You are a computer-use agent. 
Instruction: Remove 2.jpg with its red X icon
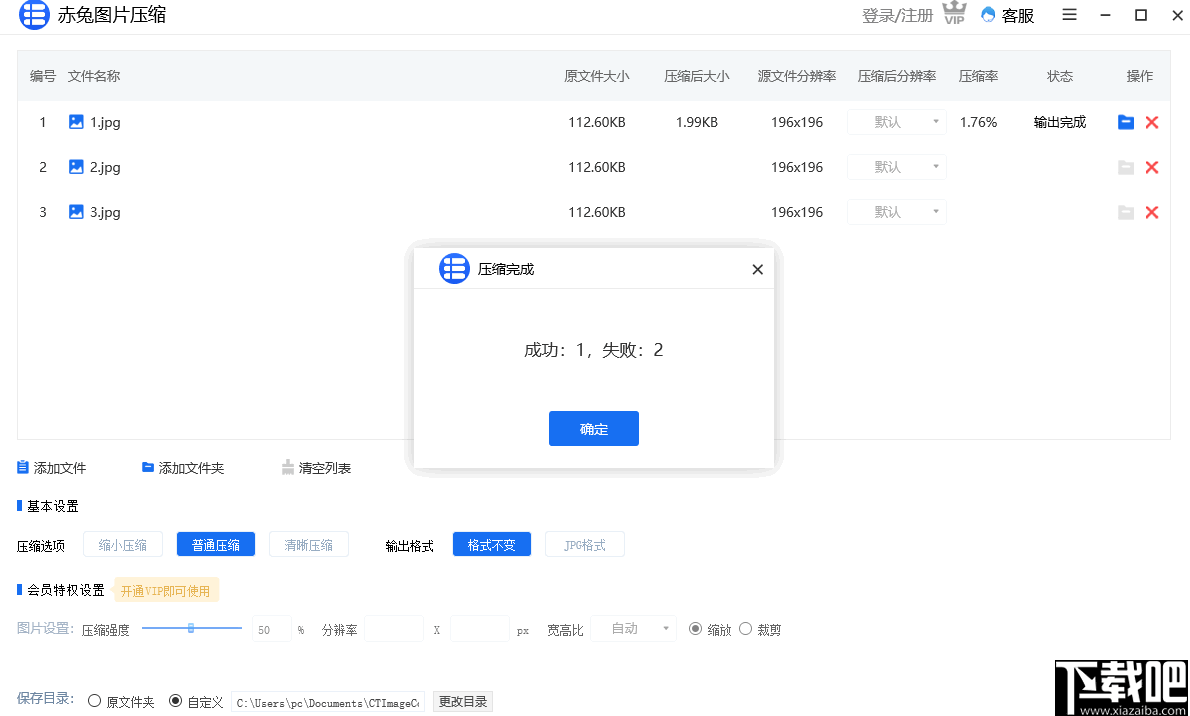[x=1152, y=167]
